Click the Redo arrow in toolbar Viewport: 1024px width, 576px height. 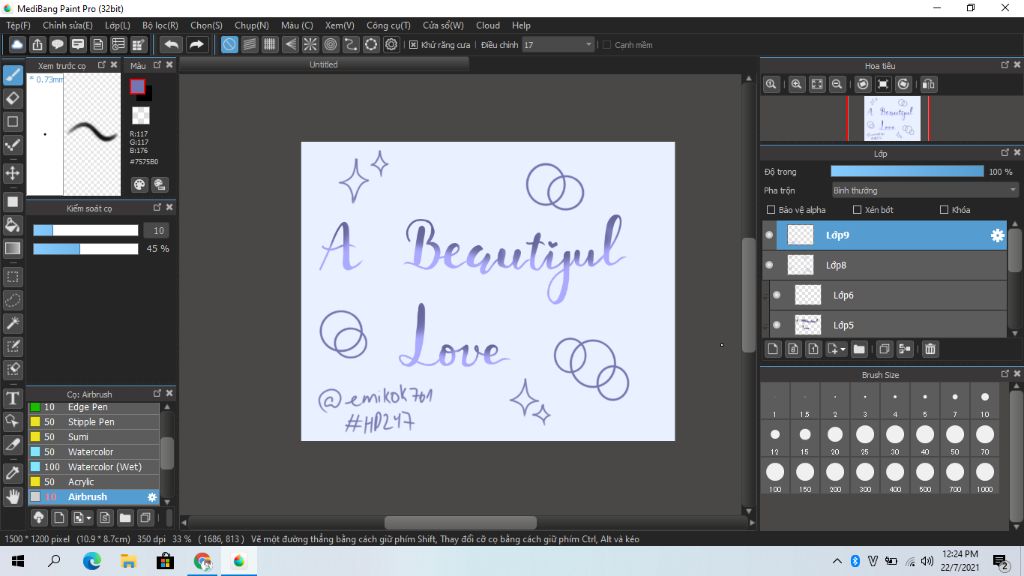point(196,44)
